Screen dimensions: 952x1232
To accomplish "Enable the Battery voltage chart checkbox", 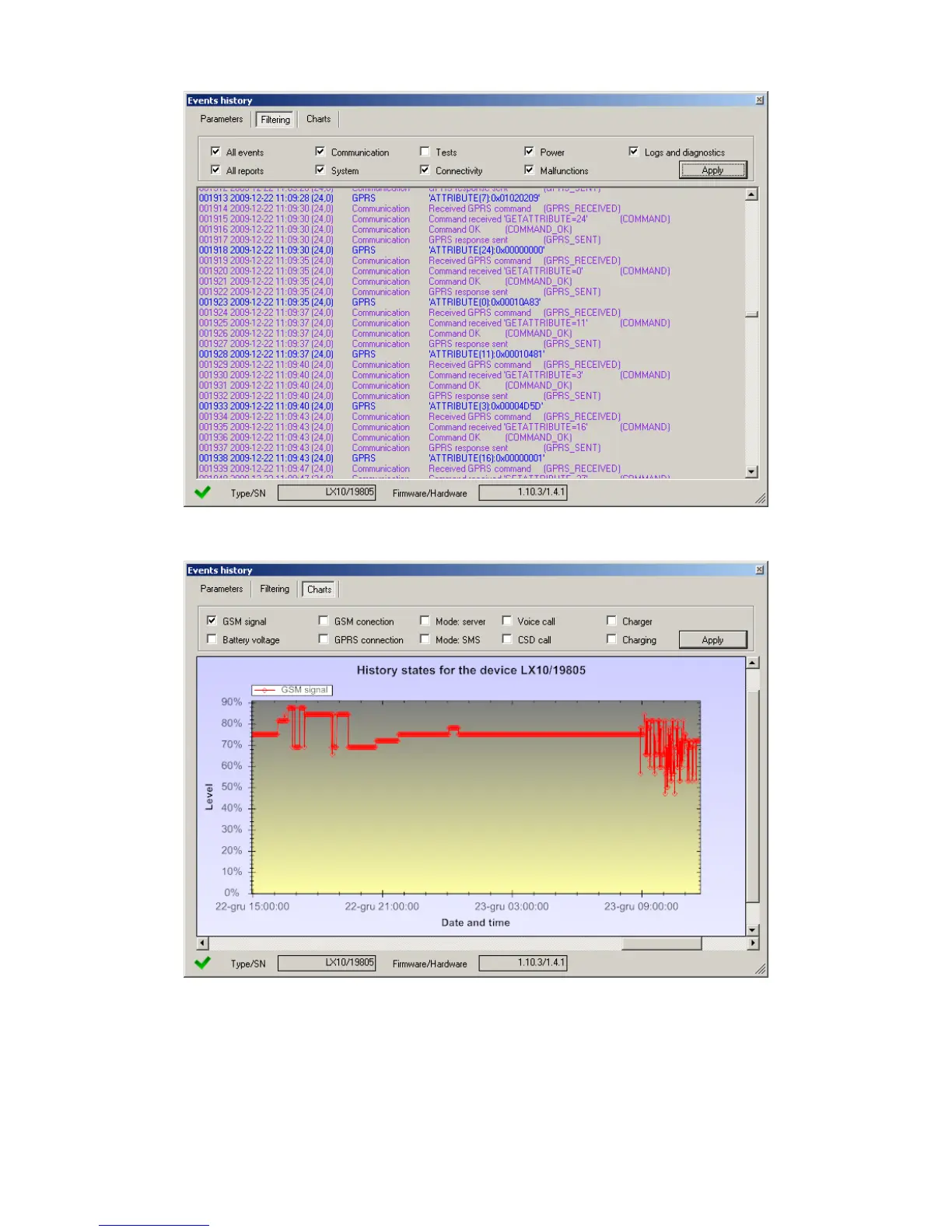I will tap(212, 639).
